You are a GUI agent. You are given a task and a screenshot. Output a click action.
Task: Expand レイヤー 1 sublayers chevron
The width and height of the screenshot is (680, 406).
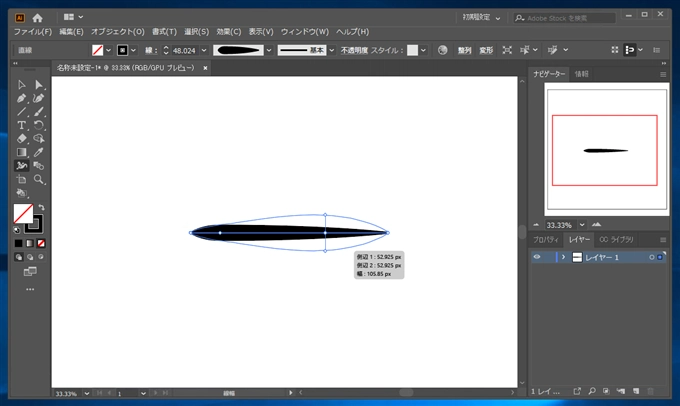pyautogui.click(x=563, y=257)
